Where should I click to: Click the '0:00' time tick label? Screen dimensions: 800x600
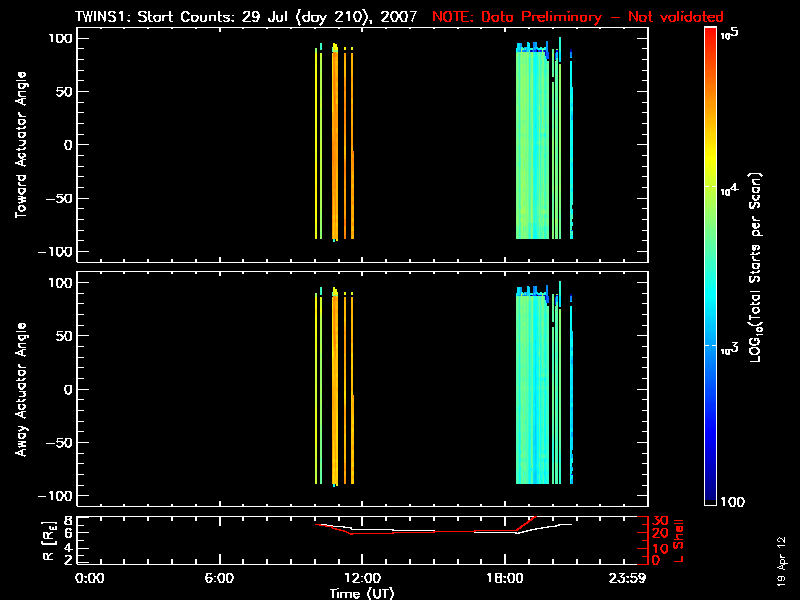click(90, 578)
